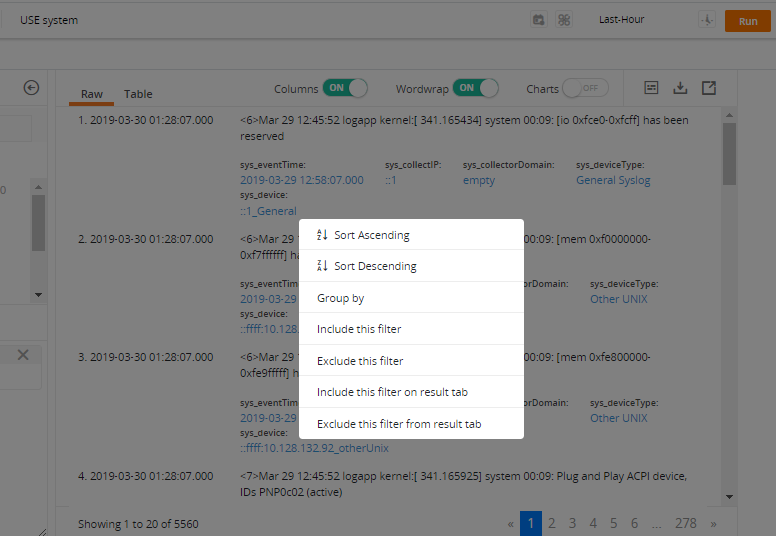Open the General Syslog device type link
This screenshot has width=776, height=536.
click(x=613, y=180)
